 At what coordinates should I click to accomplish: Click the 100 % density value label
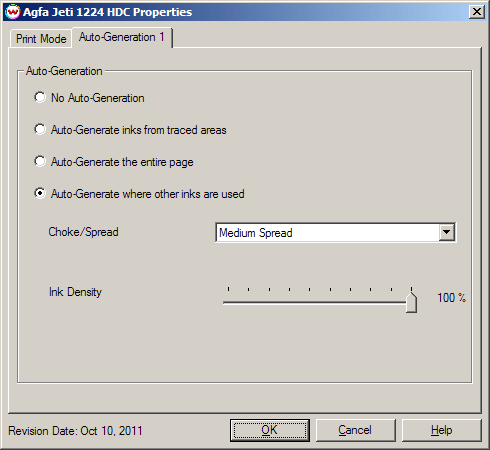[451, 298]
